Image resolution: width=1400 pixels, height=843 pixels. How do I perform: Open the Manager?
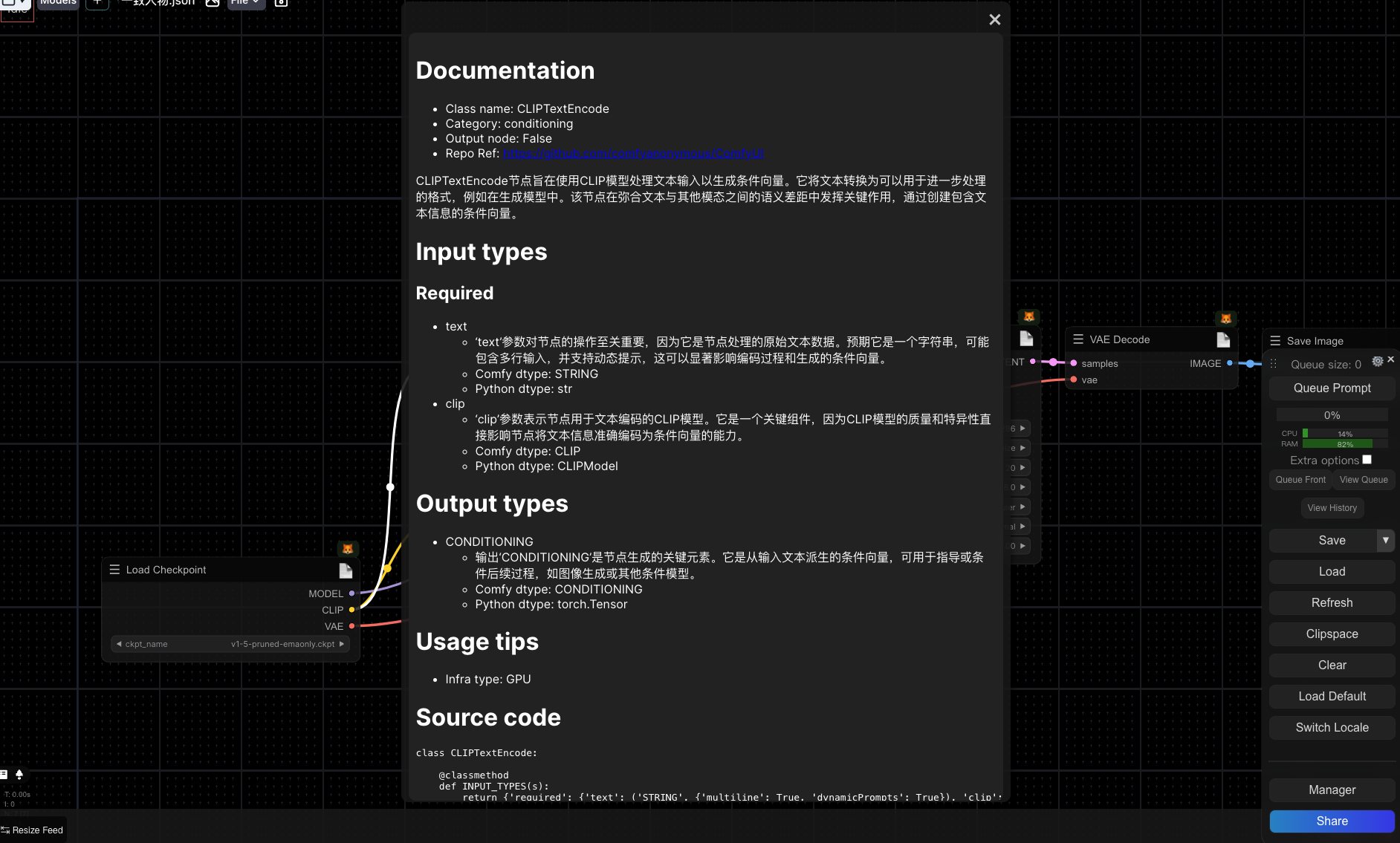(1332, 790)
